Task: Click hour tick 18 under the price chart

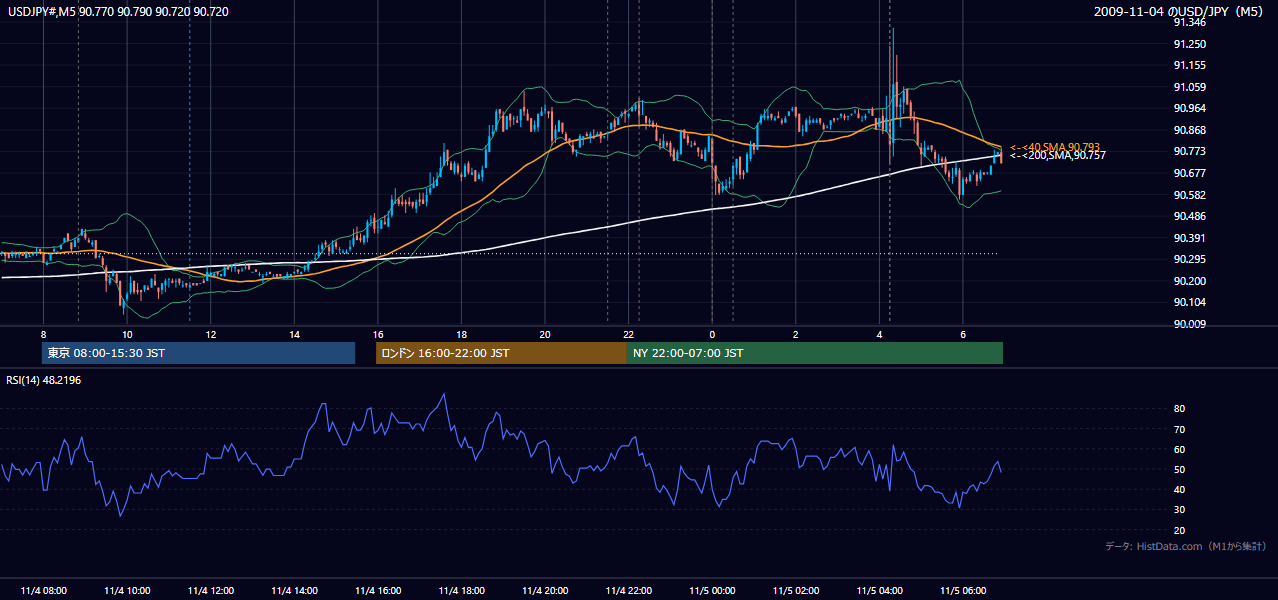Action: coord(461,334)
